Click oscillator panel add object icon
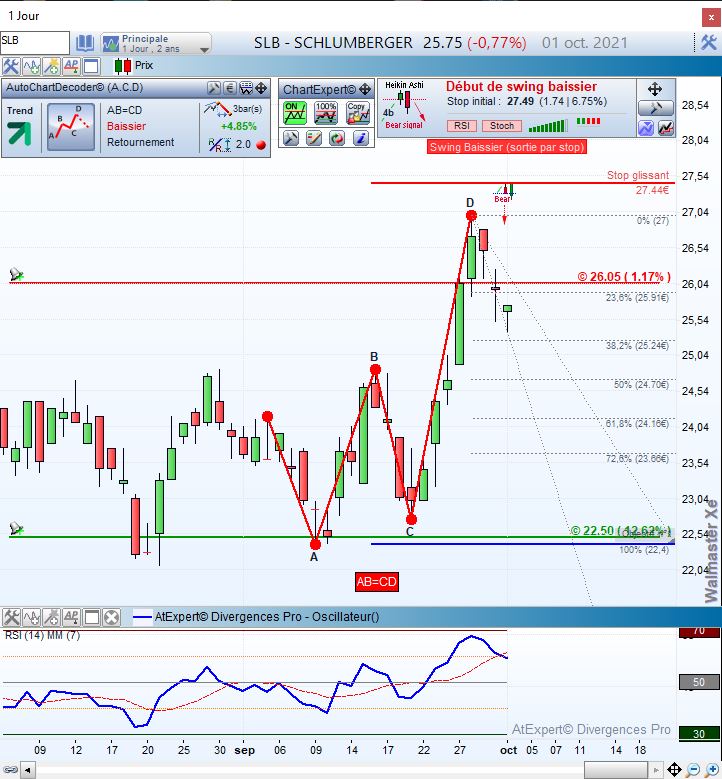The height and width of the screenshot is (779, 722). 52,618
